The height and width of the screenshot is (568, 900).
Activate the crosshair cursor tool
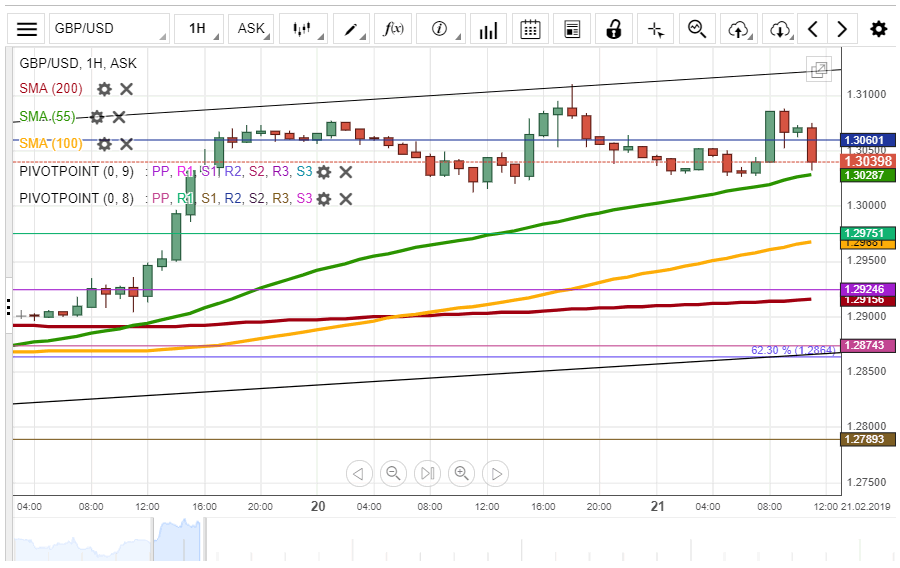(656, 29)
